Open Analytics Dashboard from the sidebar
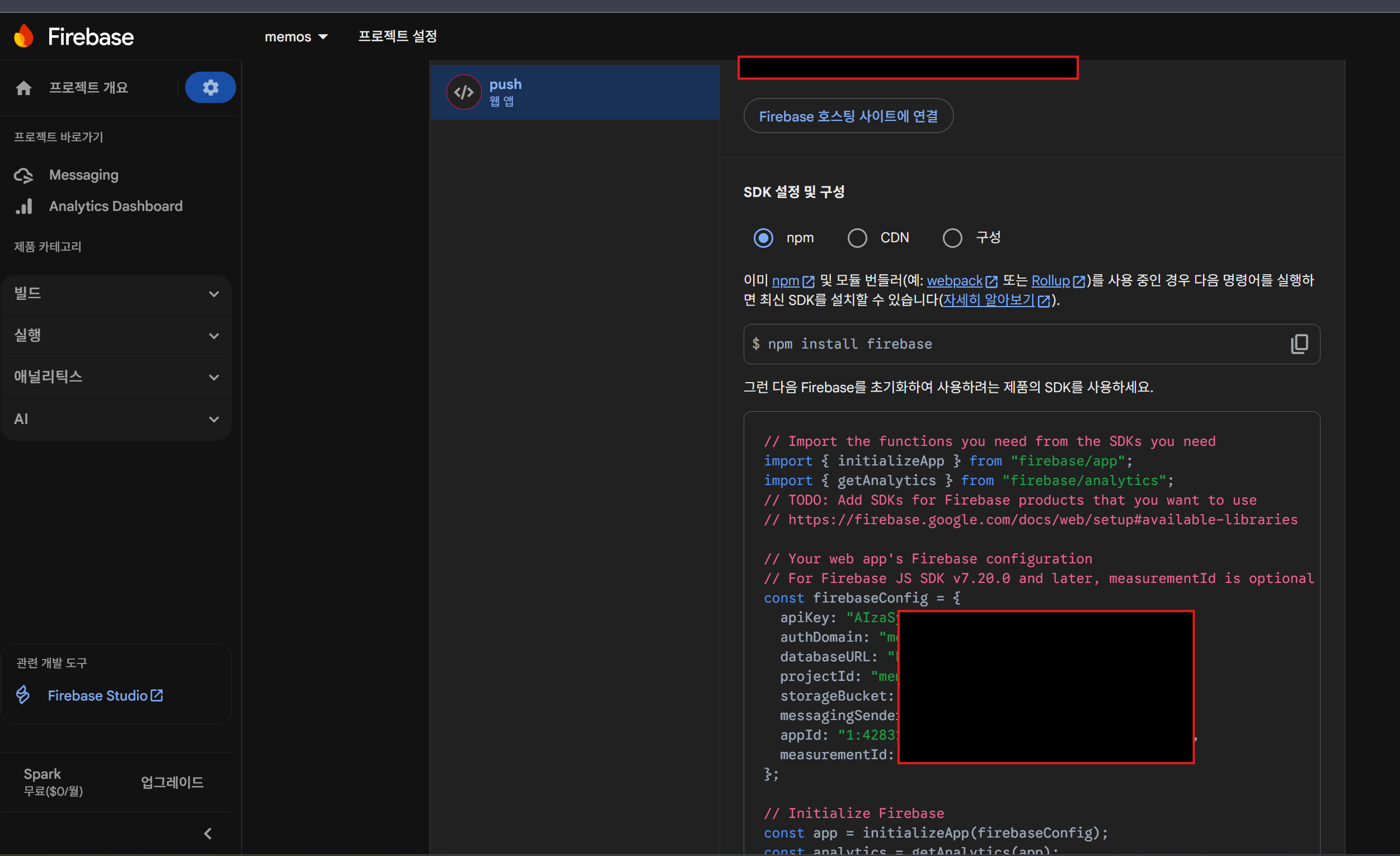 point(115,206)
